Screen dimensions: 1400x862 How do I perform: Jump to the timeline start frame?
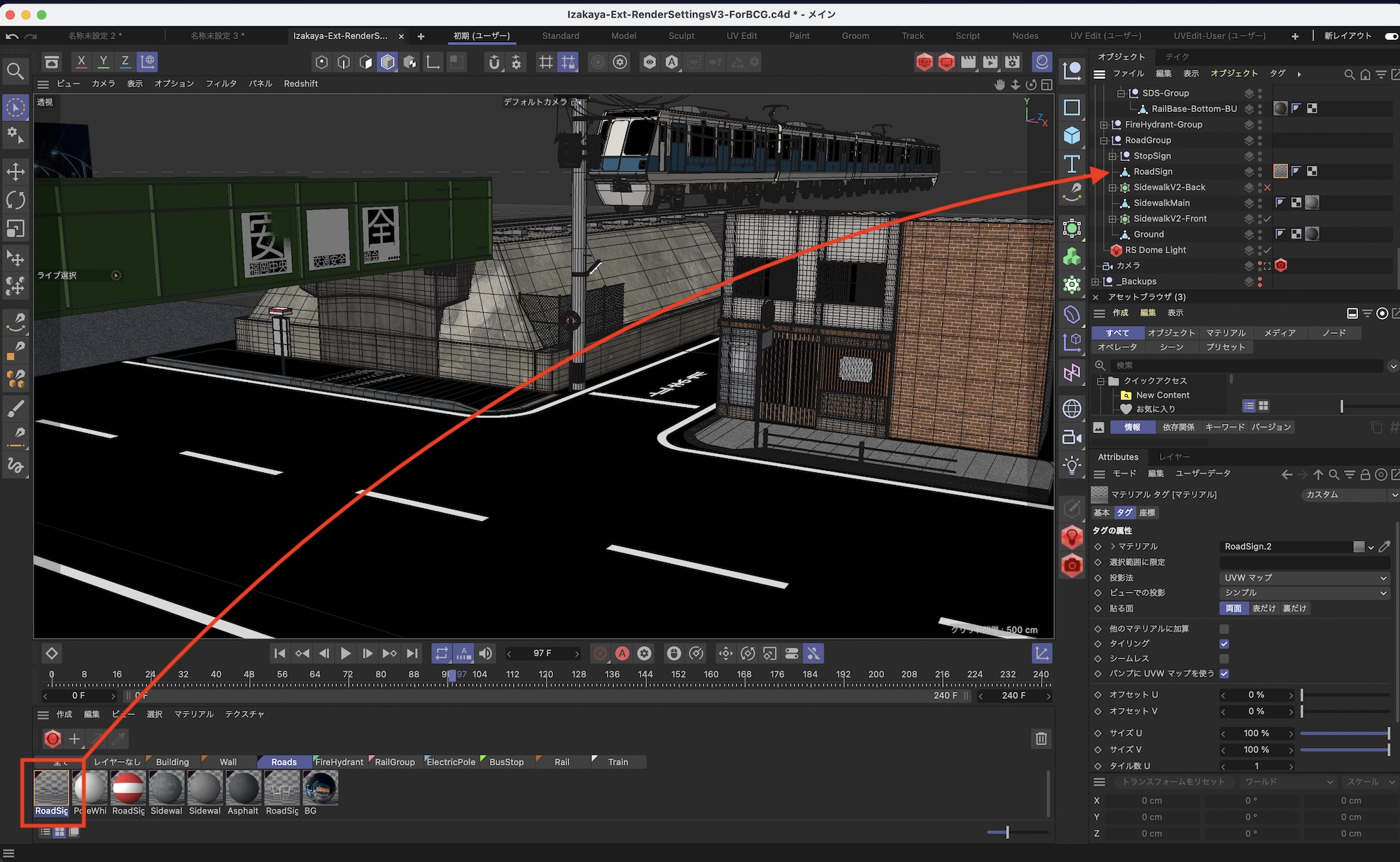pos(280,653)
